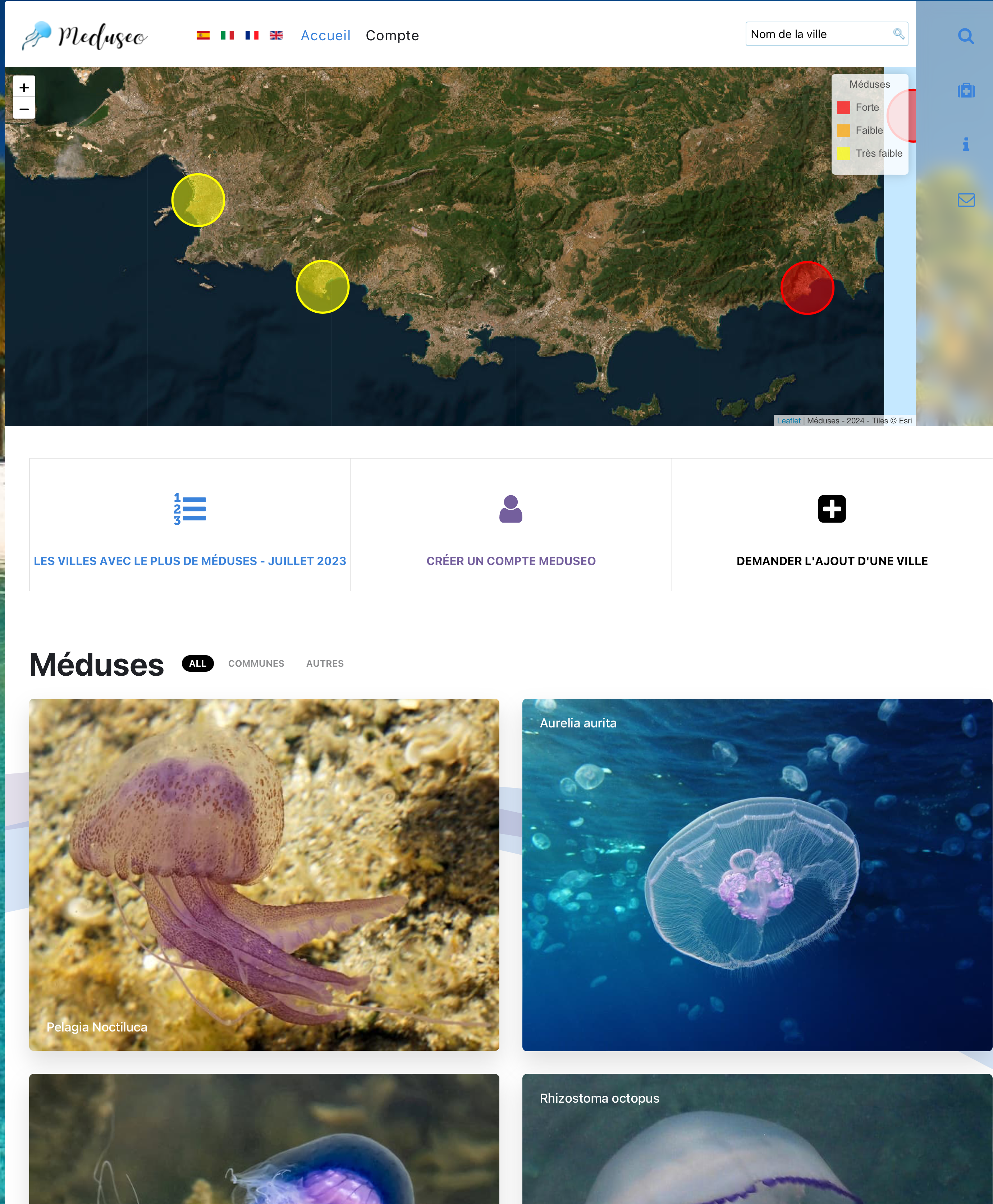This screenshot has height=1204, width=993.
Task: Select the AUTRES filter tab
Action: [x=325, y=664]
